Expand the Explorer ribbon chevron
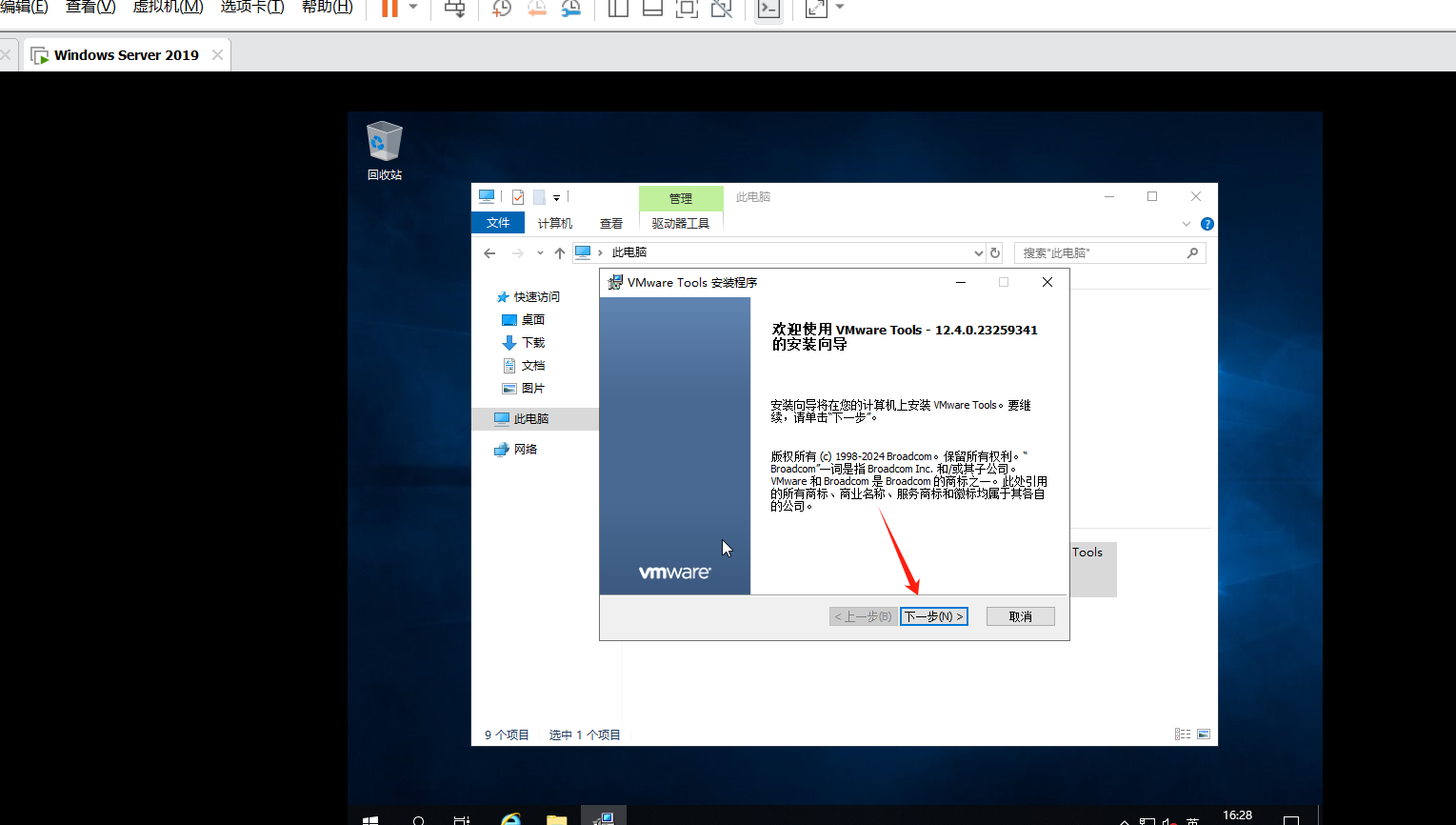This screenshot has width=1456, height=825. [x=1187, y=224]
